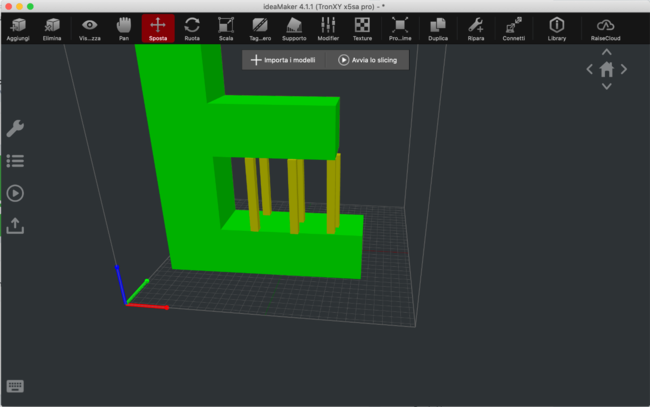Click the Duplica duplicate tool

[x=438, y=27]
